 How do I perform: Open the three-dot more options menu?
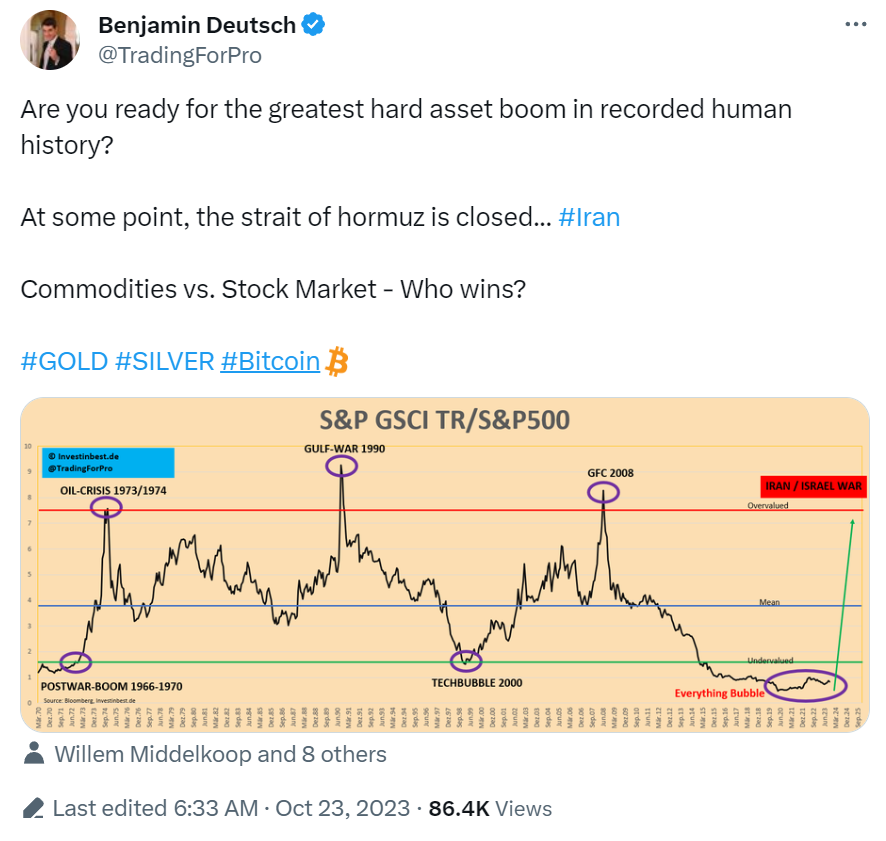coord(856,24)
